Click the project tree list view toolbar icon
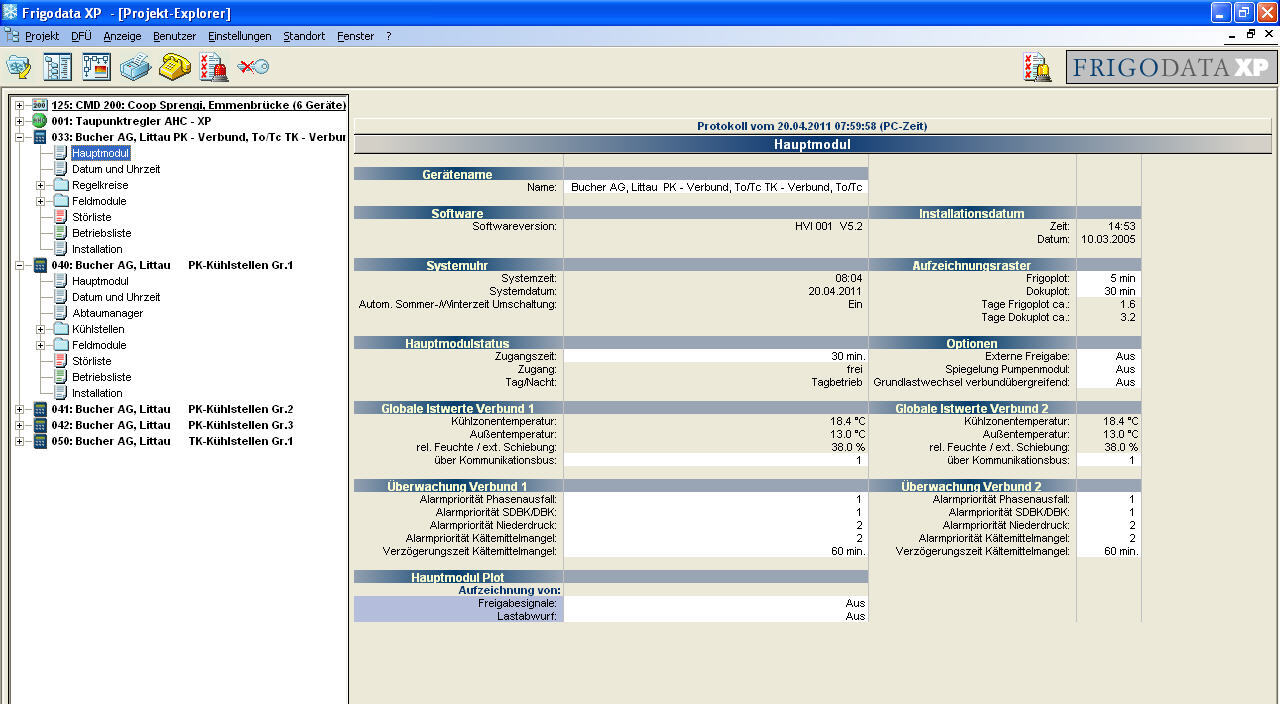Screen dimensions: 1280x704 click(x=57, y=67)
